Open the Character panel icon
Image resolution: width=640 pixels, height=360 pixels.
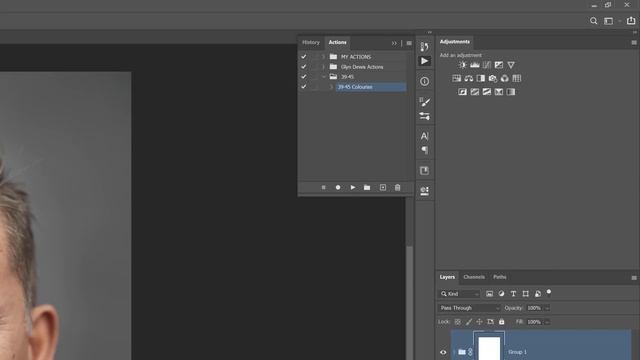coord(424,136)
